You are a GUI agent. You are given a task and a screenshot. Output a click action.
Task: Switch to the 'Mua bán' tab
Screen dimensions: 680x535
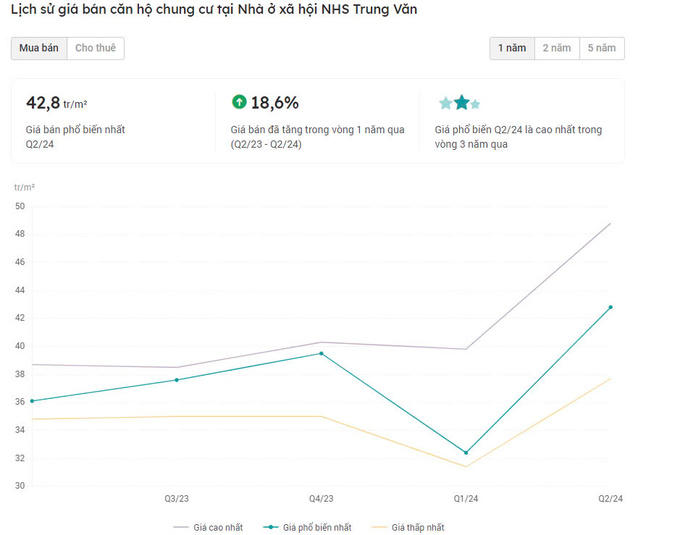click(x=39, y=48)
